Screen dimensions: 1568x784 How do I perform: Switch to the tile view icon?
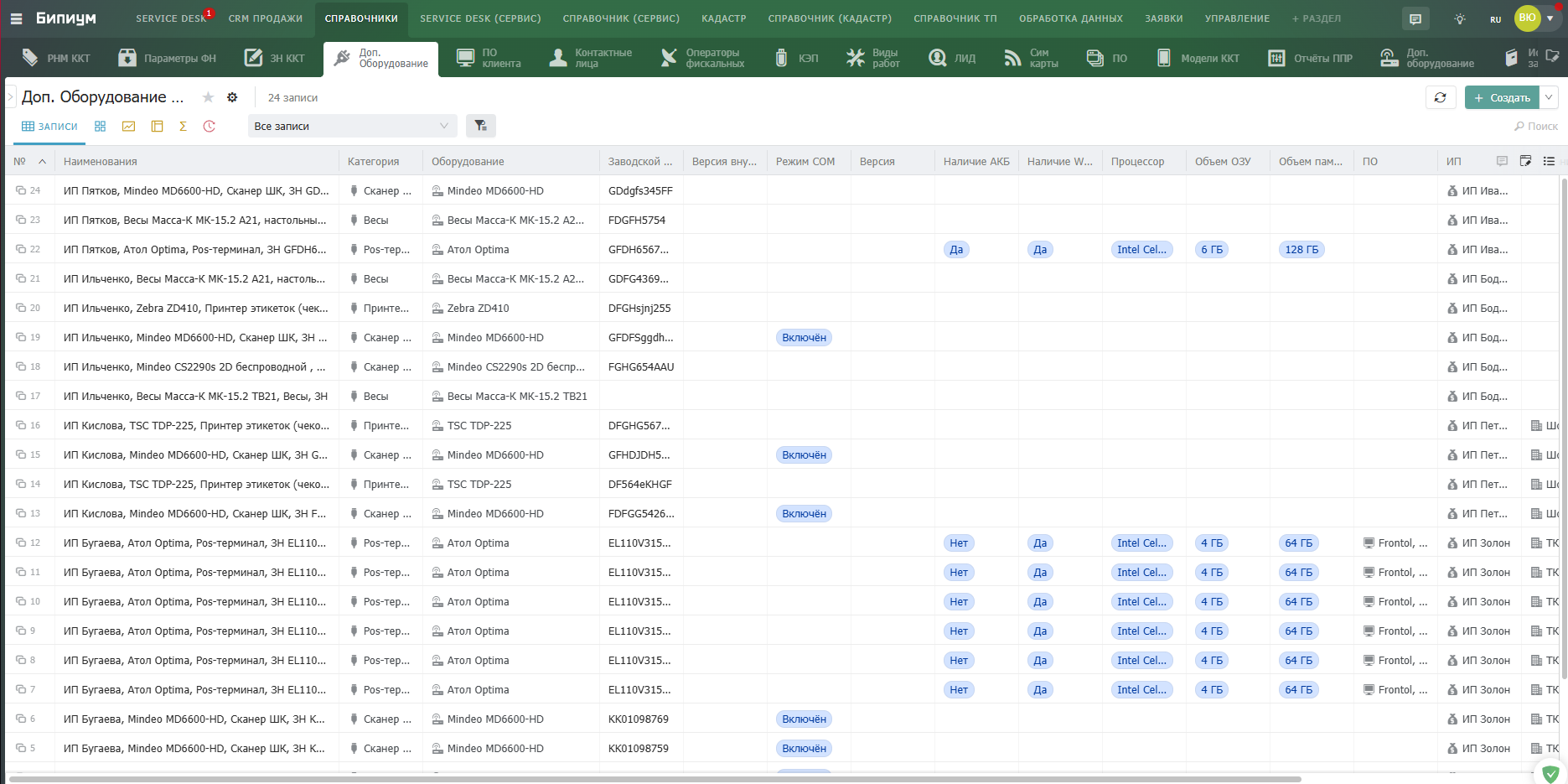point(100,126)
